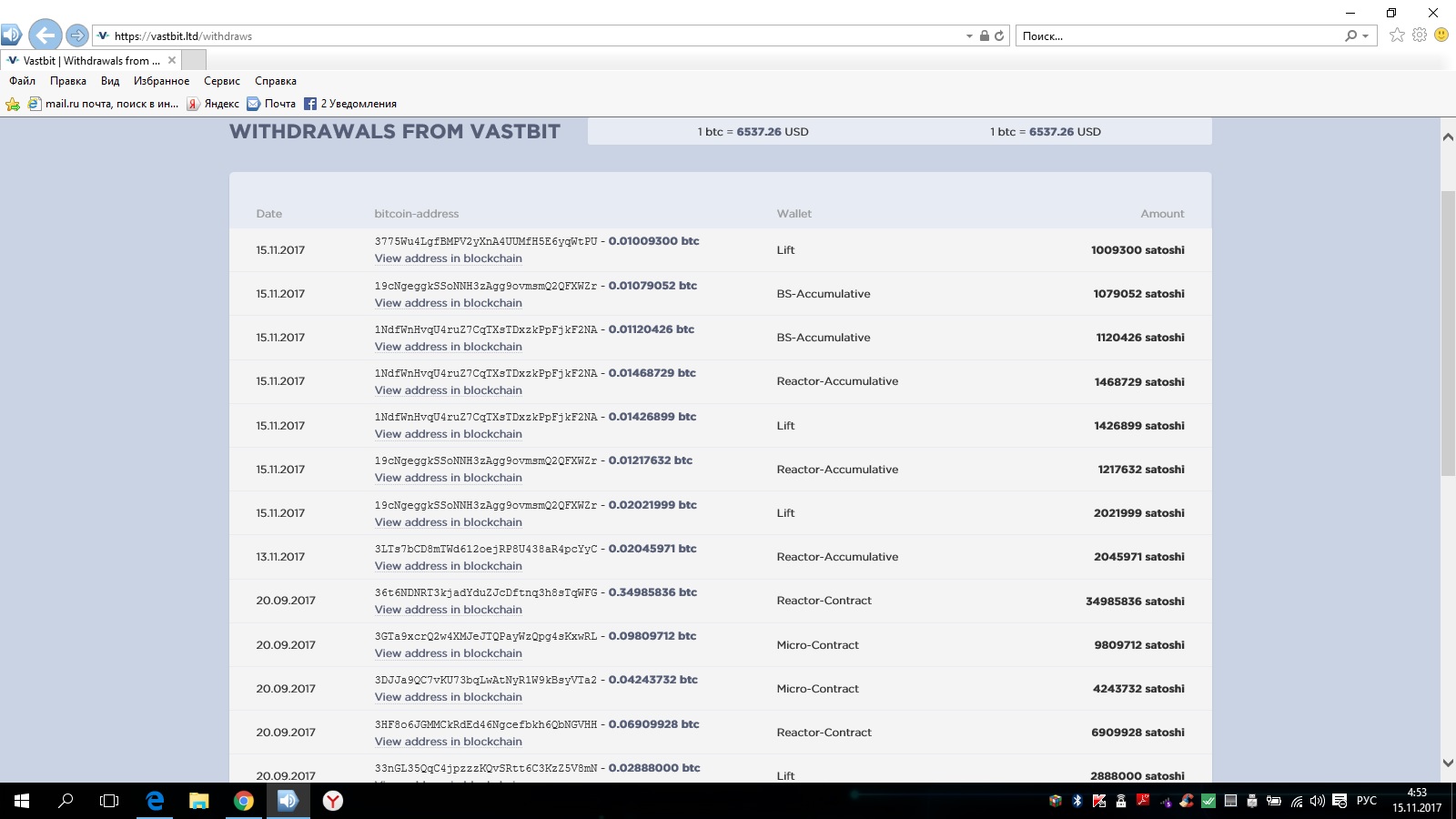Open Yandex browser from the taskbar

[x=333, y=801]
